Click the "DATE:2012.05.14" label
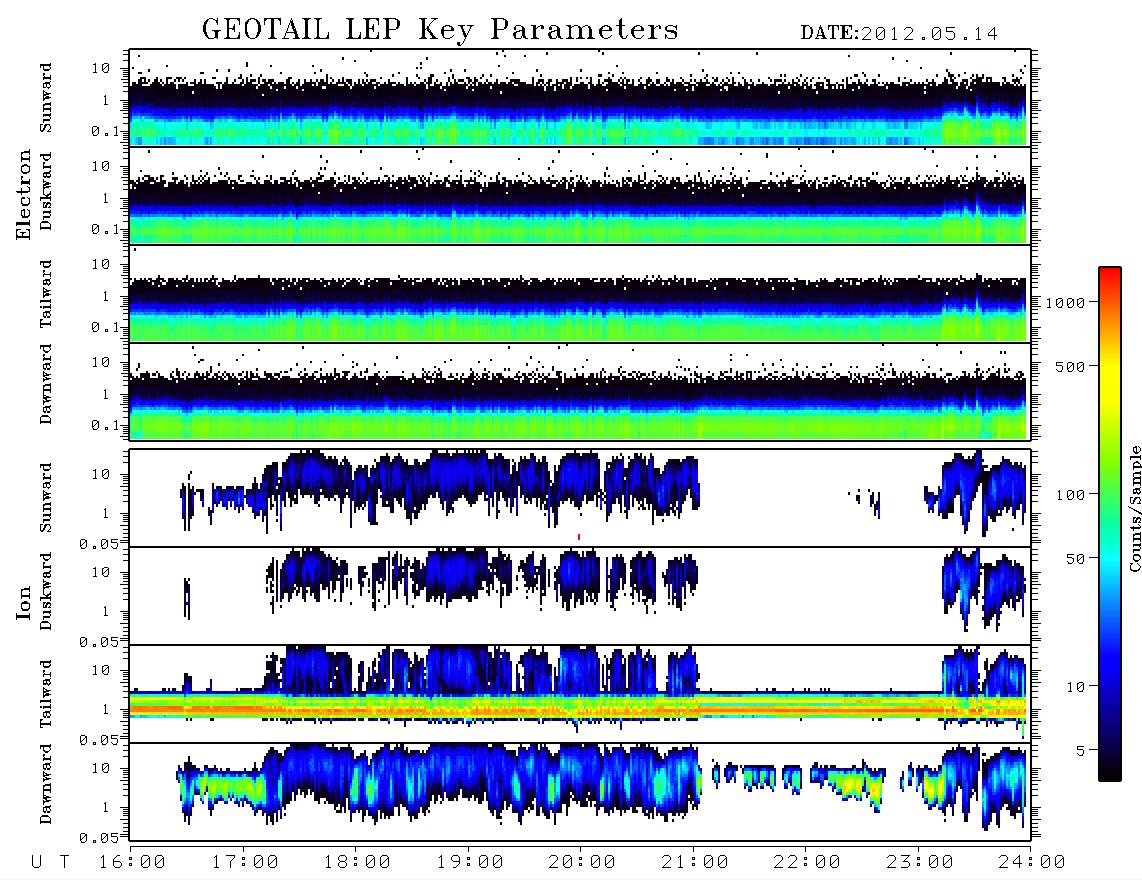 click(x=899, y=34)
